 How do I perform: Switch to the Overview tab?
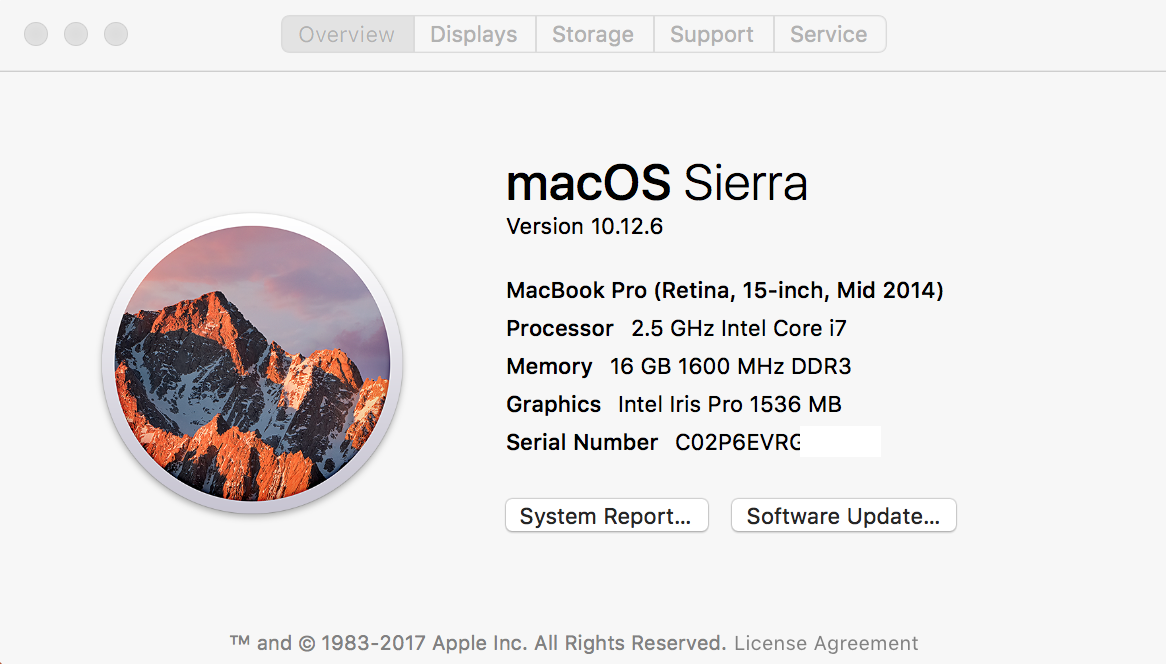coord(347,34)
